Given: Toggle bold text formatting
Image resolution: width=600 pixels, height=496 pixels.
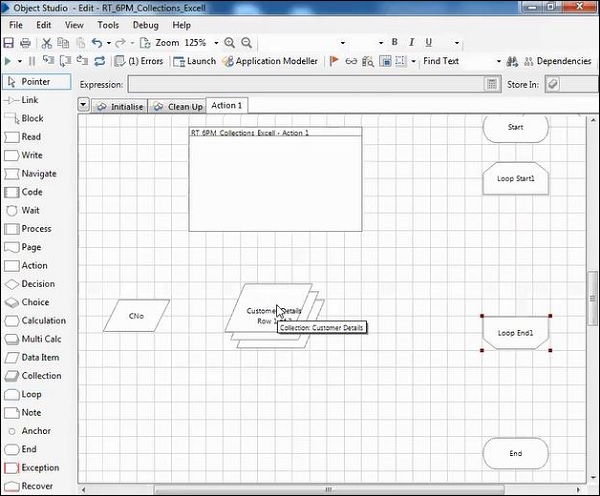Looking at the screenshot, I should [395, 43].
